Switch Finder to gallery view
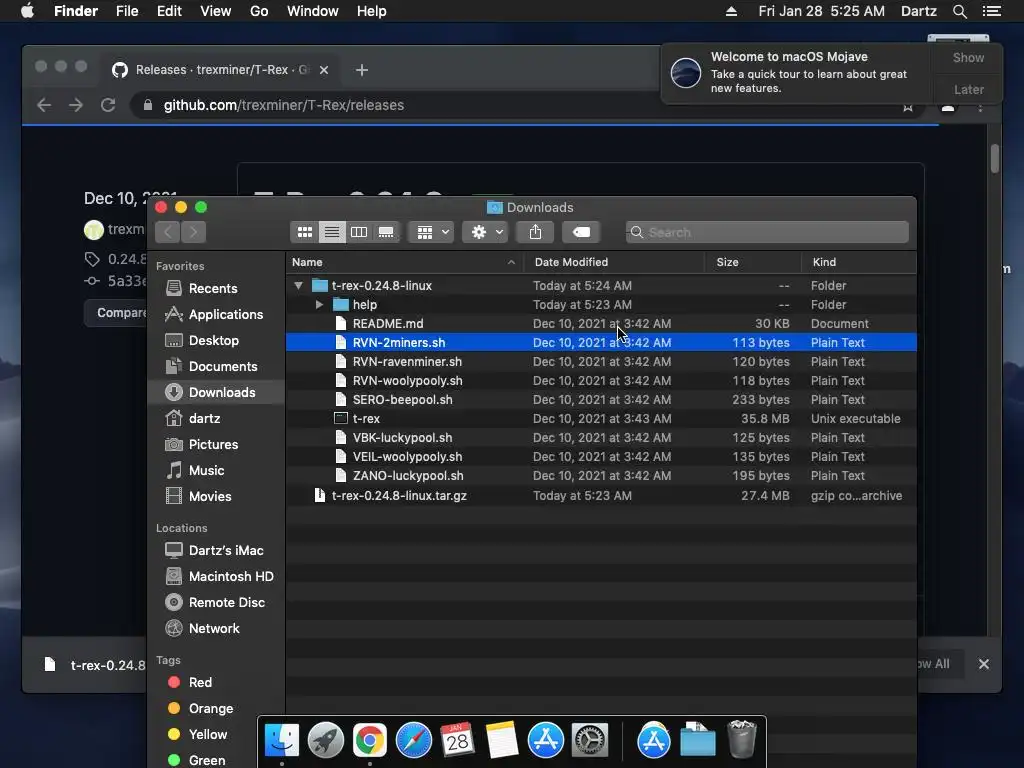This screenshot has width=1024, height=768. tap(386, 232)
